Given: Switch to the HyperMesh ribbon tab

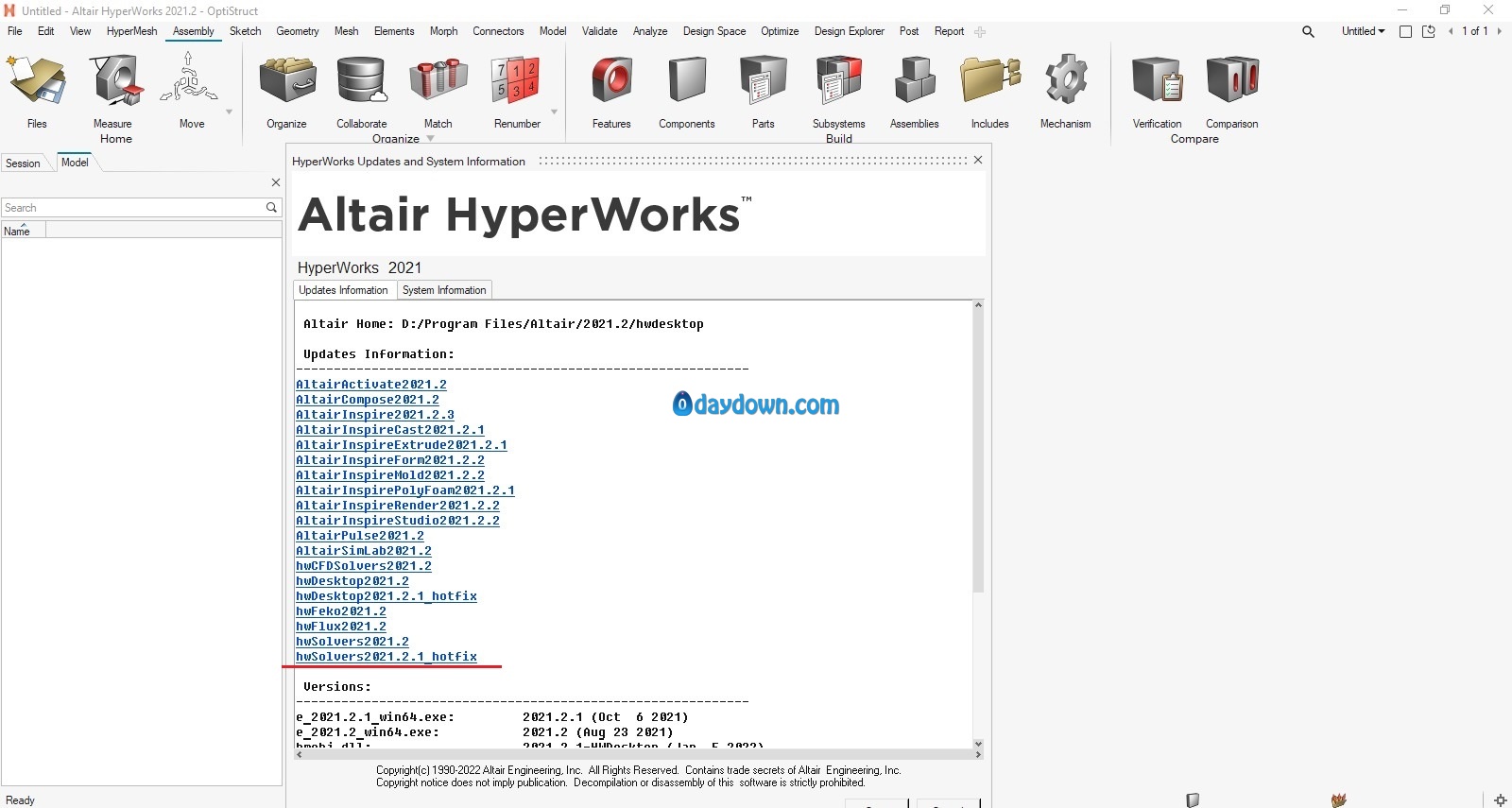Looking at the screenshot, I should [x=132, y=31].
